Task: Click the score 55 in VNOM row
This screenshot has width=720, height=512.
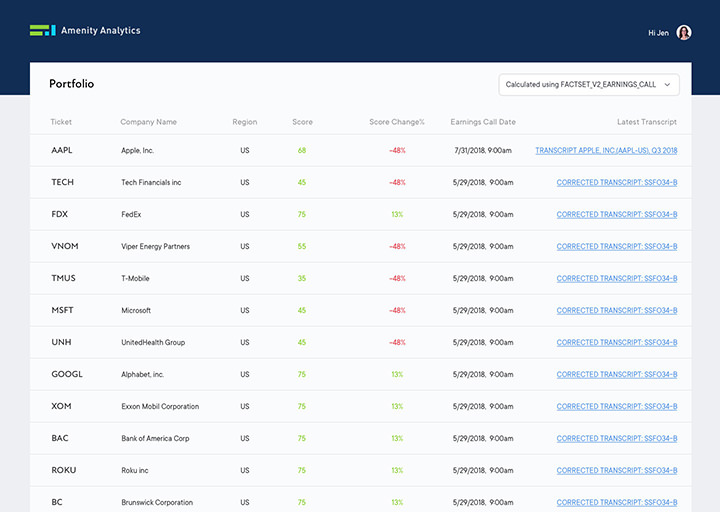Action: (x=302, y=247)
